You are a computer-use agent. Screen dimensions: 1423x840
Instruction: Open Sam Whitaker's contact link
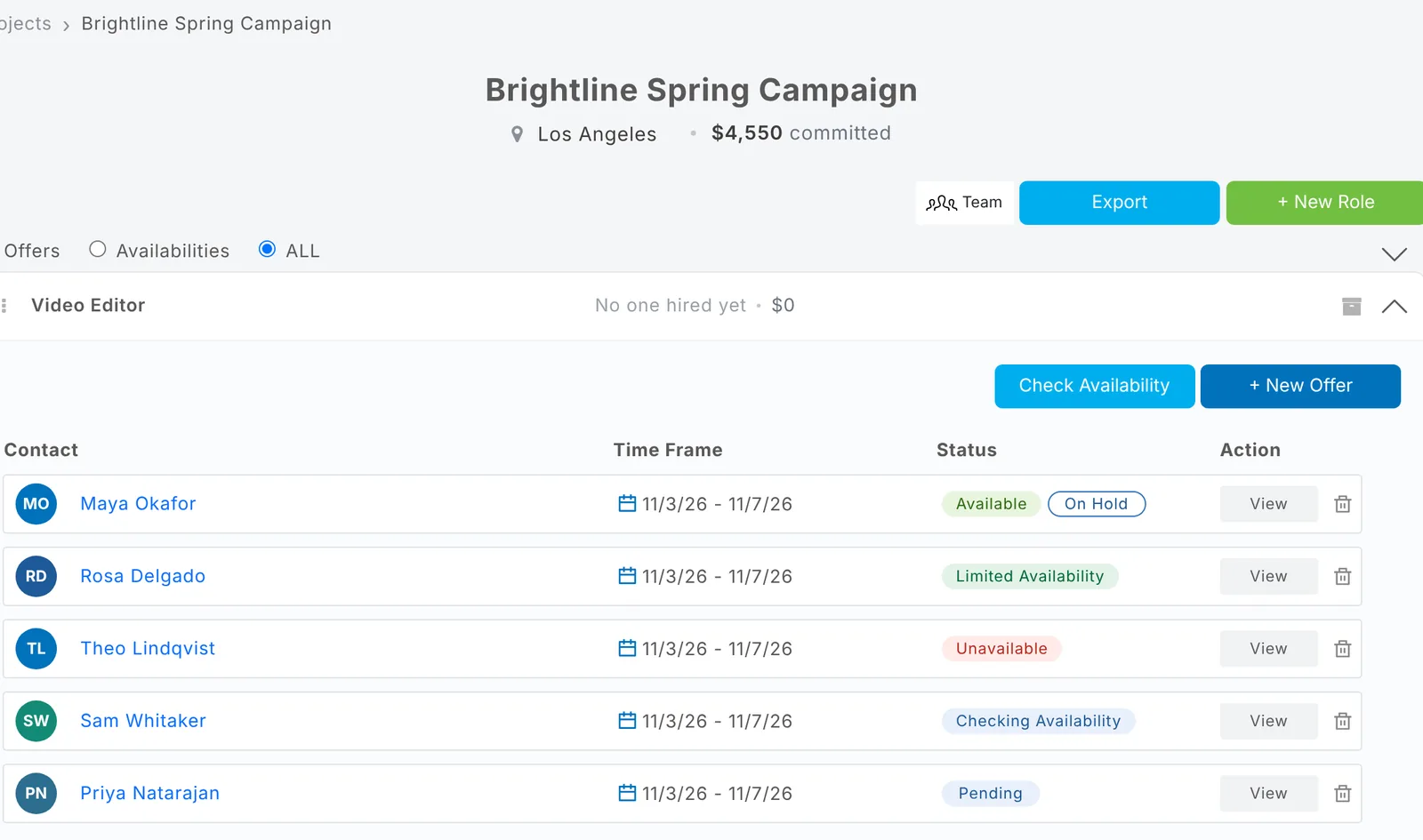143,721
